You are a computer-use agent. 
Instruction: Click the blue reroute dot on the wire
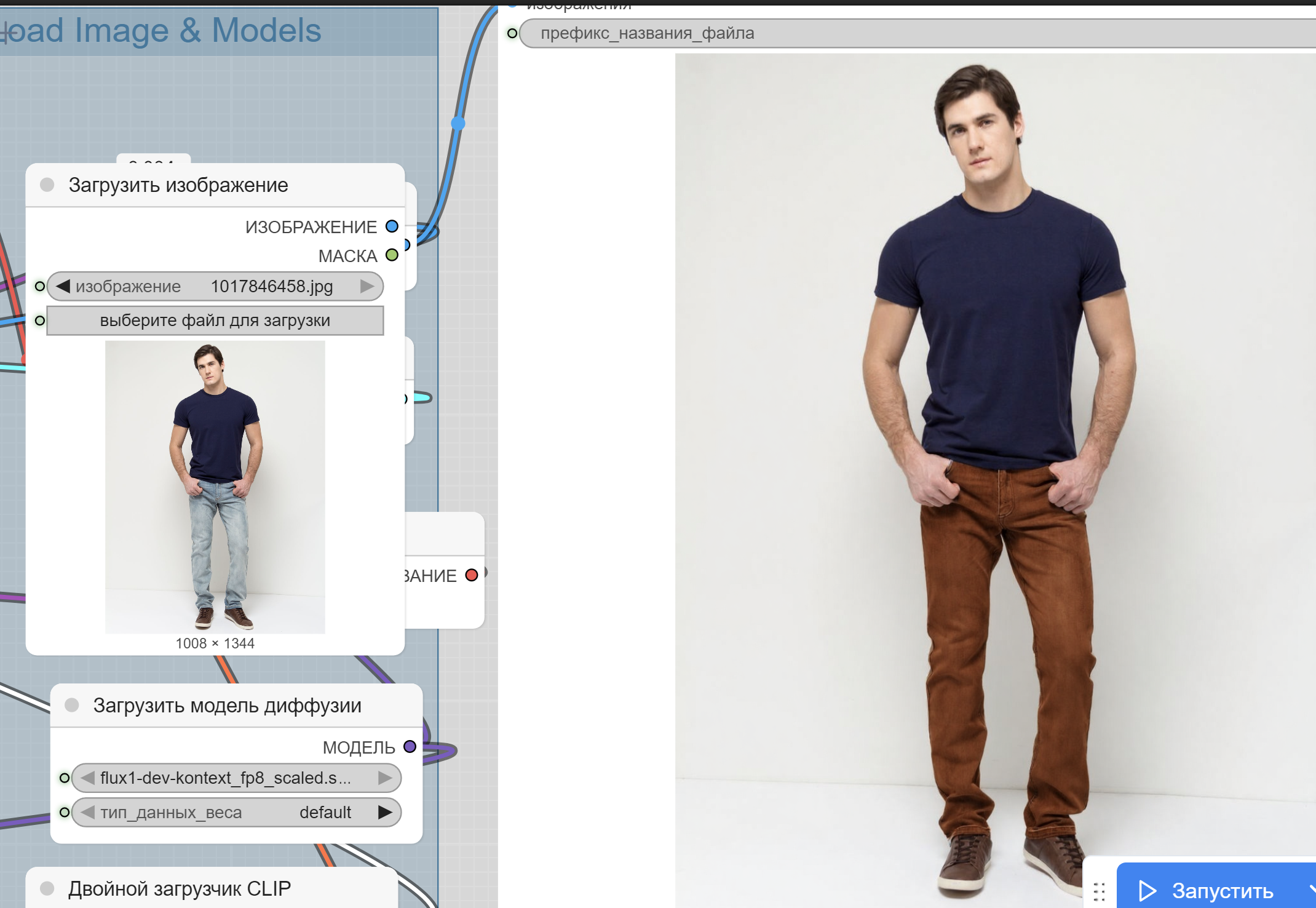[x=458, y=123]
